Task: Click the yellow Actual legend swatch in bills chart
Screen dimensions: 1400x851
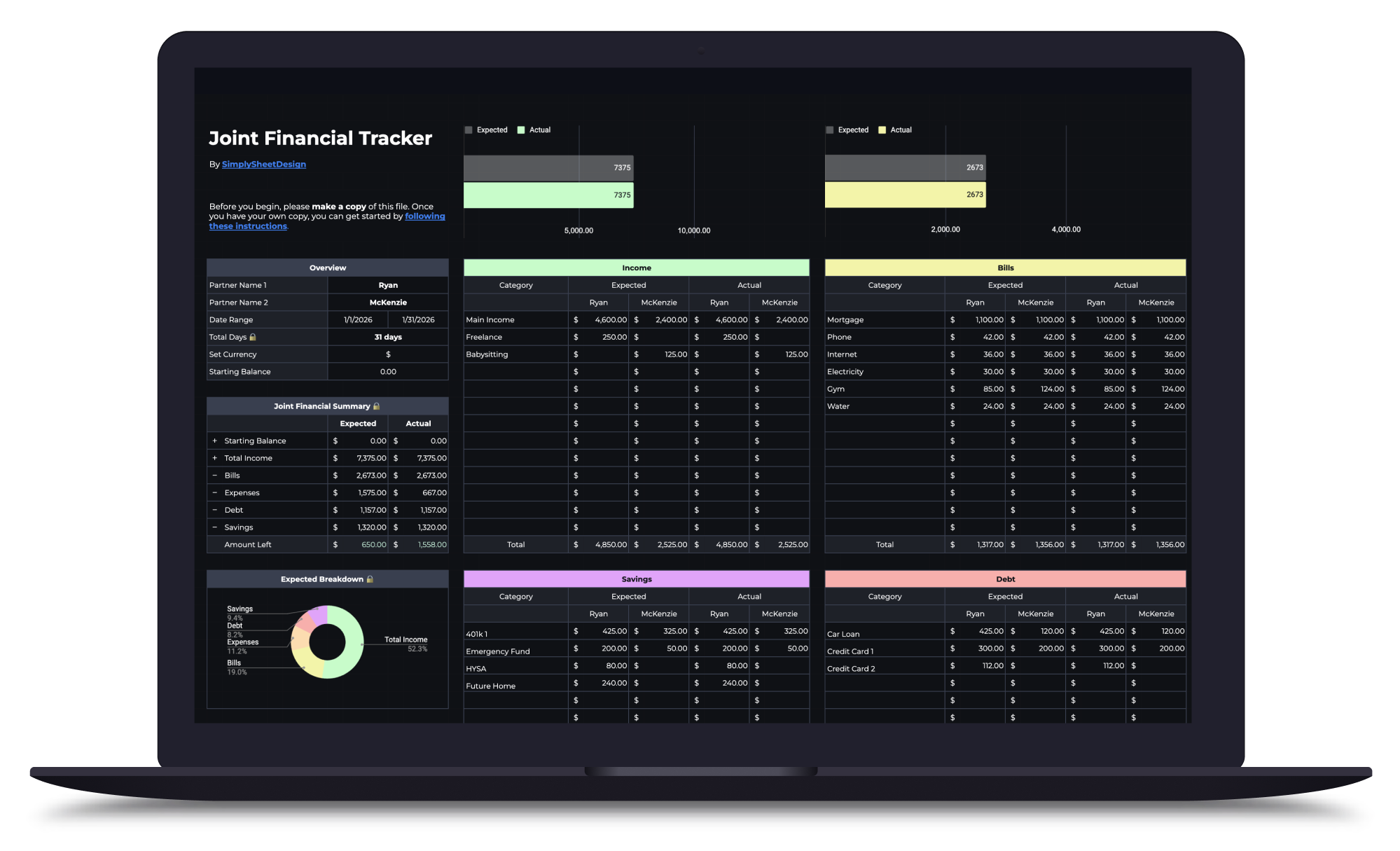Action: coord(882,130)
